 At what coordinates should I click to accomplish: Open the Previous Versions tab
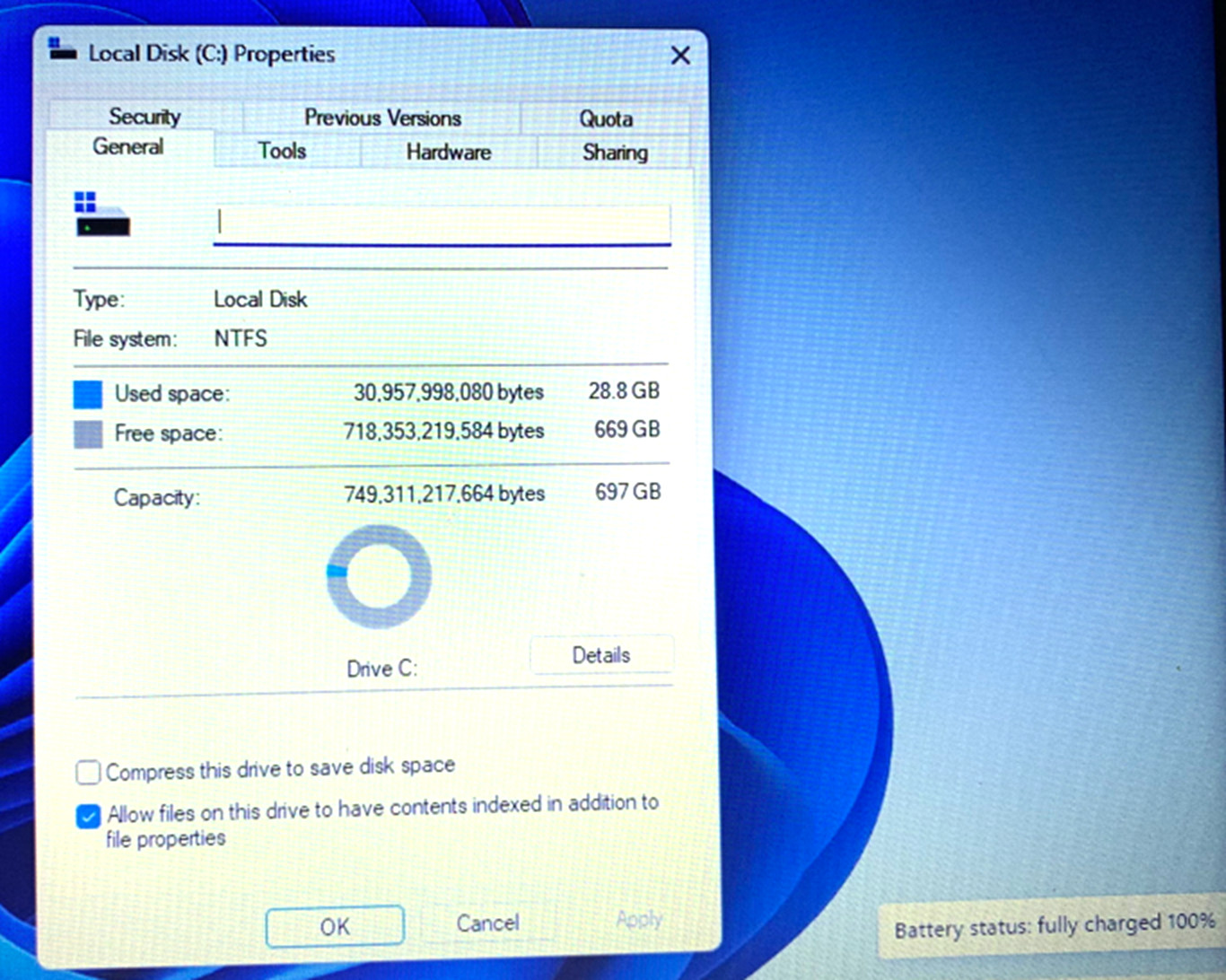(382, 118)
